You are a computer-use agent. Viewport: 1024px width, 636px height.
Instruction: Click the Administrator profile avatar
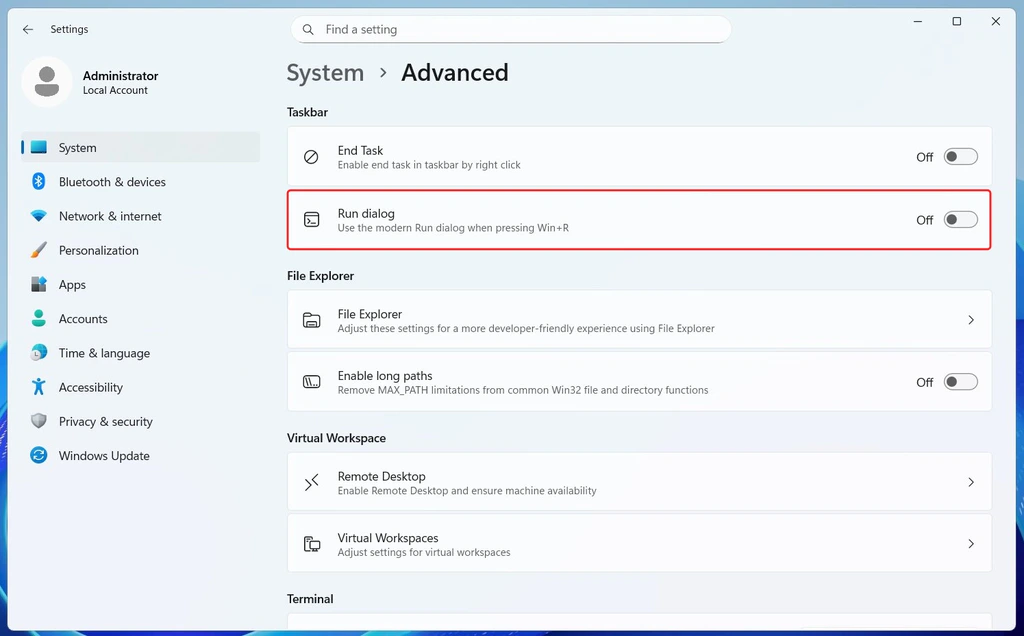(x=46, y=82)
